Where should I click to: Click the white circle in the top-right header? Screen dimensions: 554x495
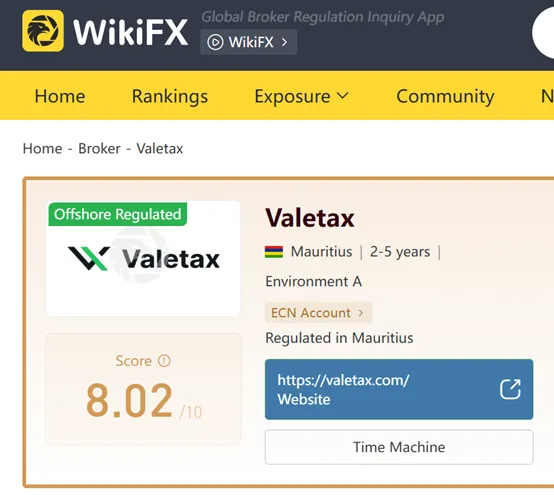pyautogui.click(x=543, y=33)
